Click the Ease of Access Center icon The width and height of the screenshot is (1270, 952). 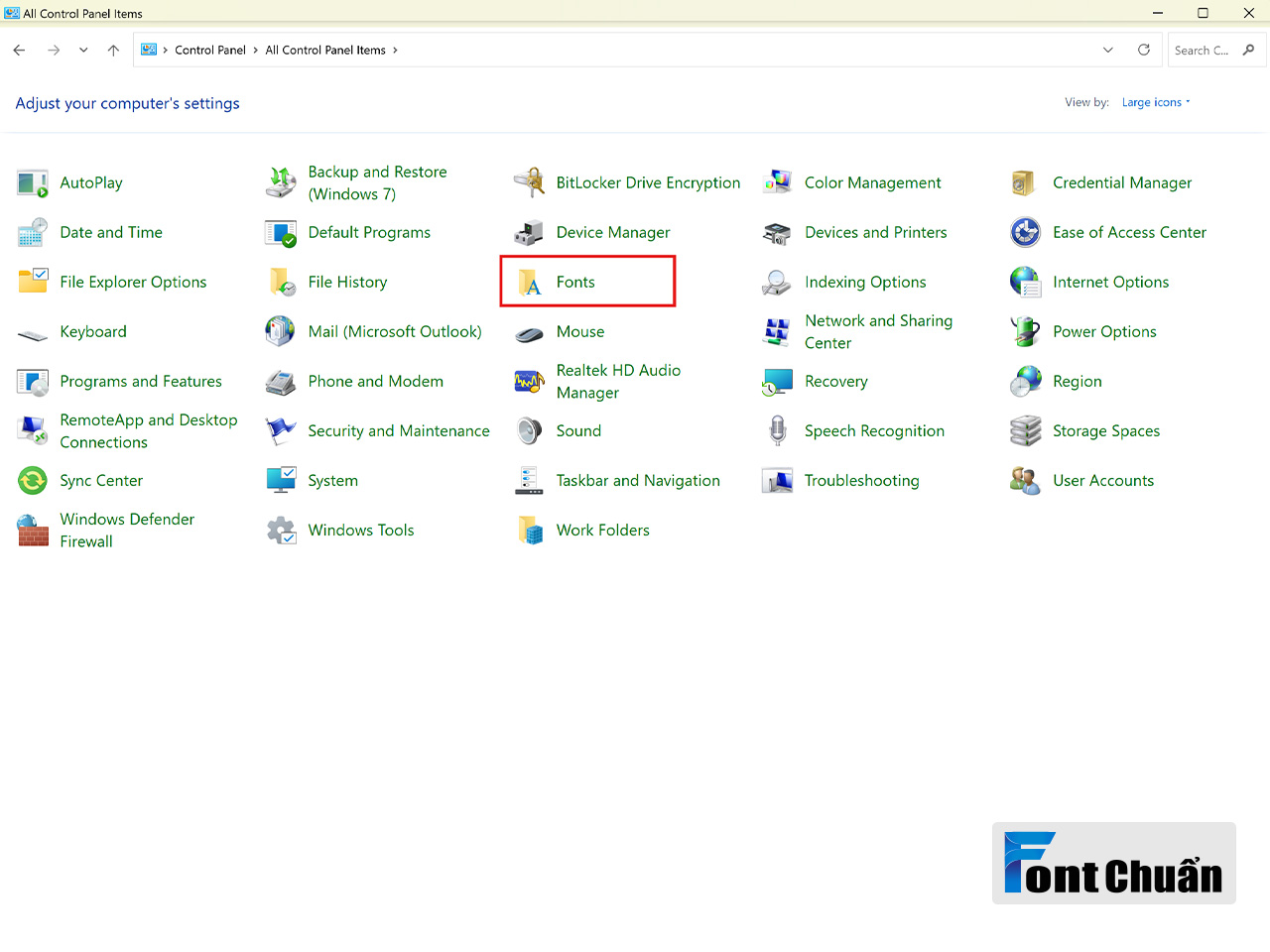click(x=1025, y=232)
